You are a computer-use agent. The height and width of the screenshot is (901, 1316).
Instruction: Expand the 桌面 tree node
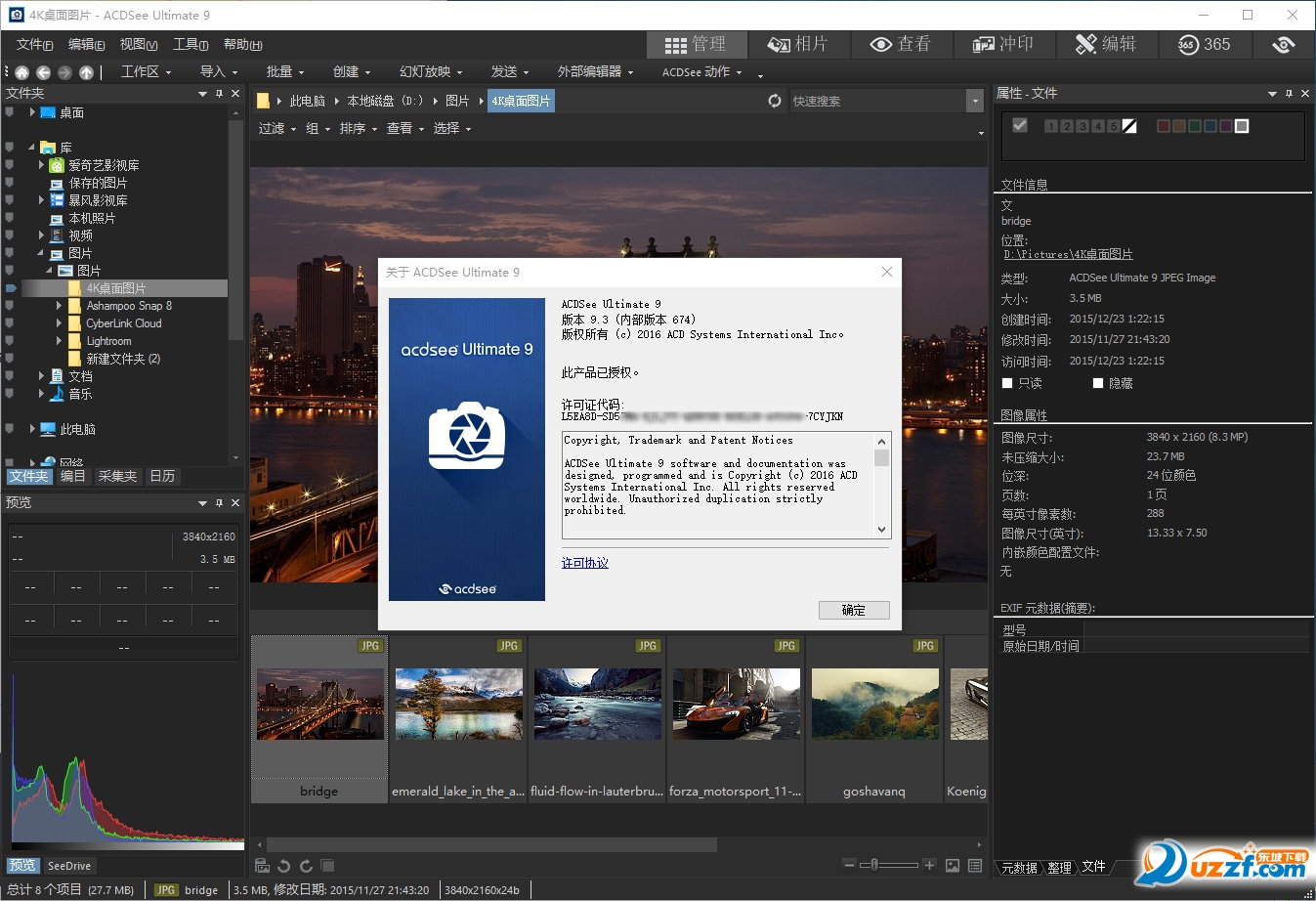32,112
